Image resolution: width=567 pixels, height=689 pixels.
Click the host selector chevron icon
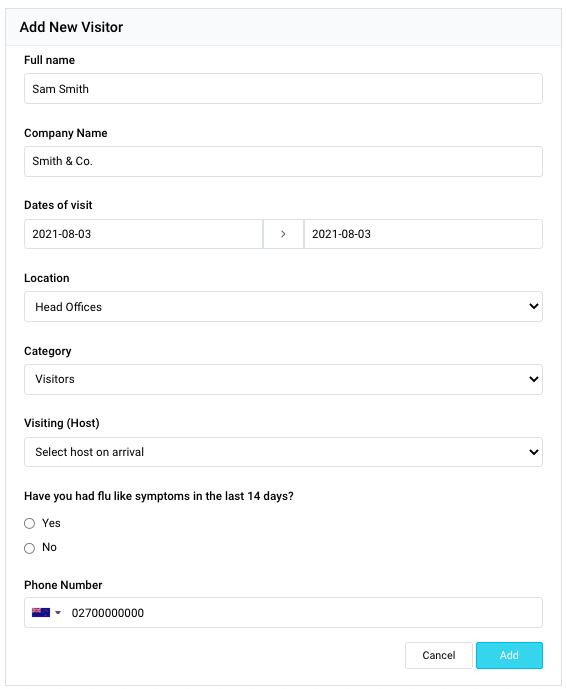coord(534,452)
